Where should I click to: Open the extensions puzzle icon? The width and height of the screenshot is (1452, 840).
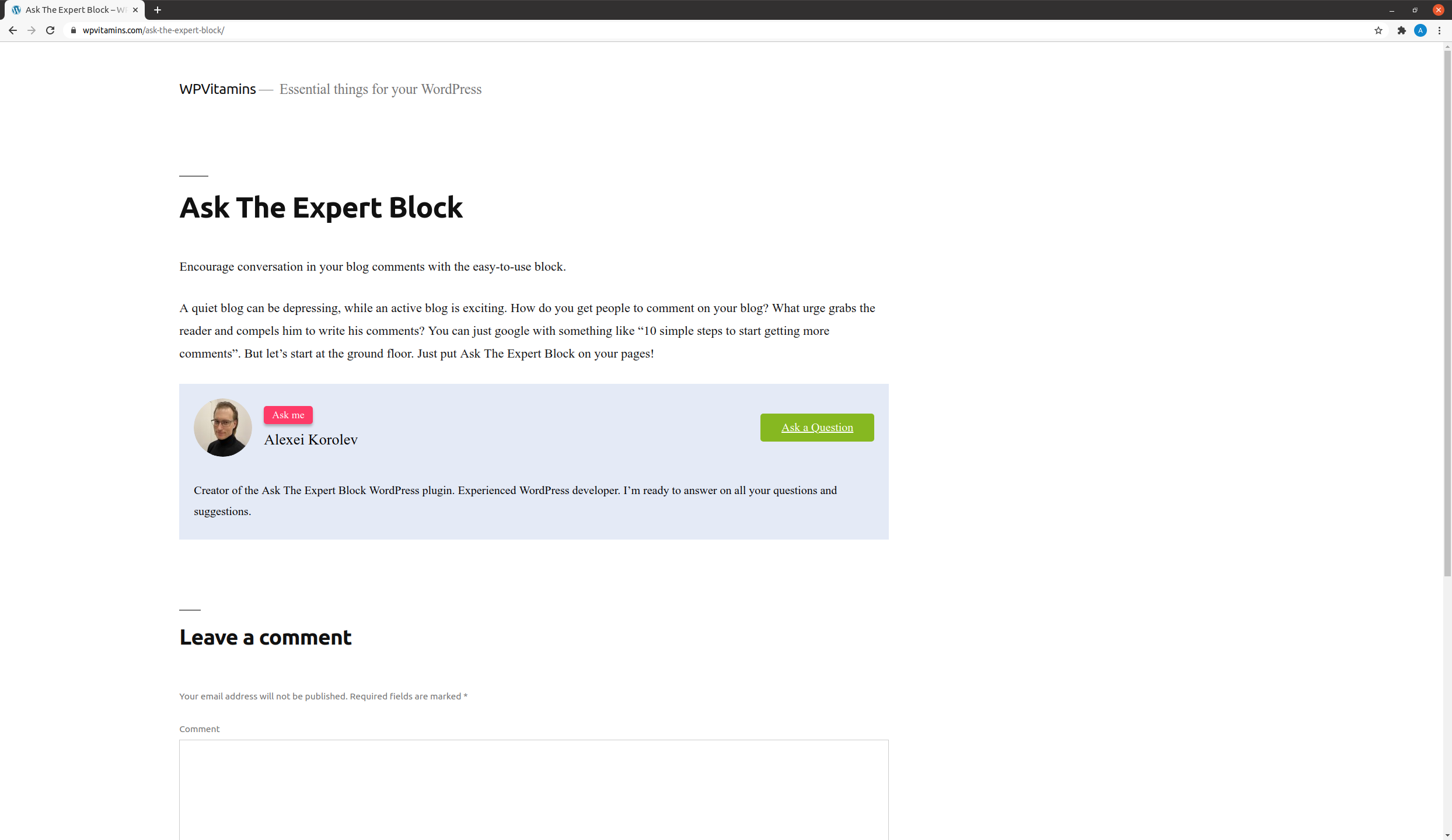(1402, 30)
